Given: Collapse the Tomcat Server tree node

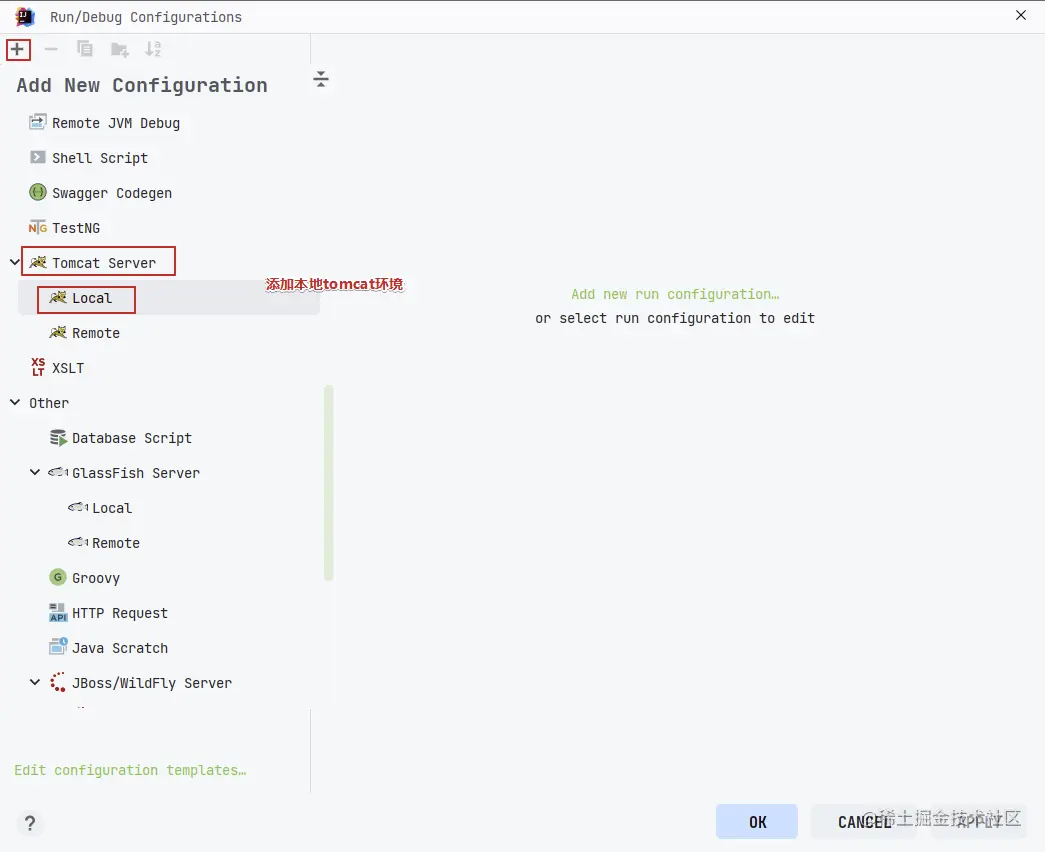Looking at the screenshot, I should coord(15,262).
